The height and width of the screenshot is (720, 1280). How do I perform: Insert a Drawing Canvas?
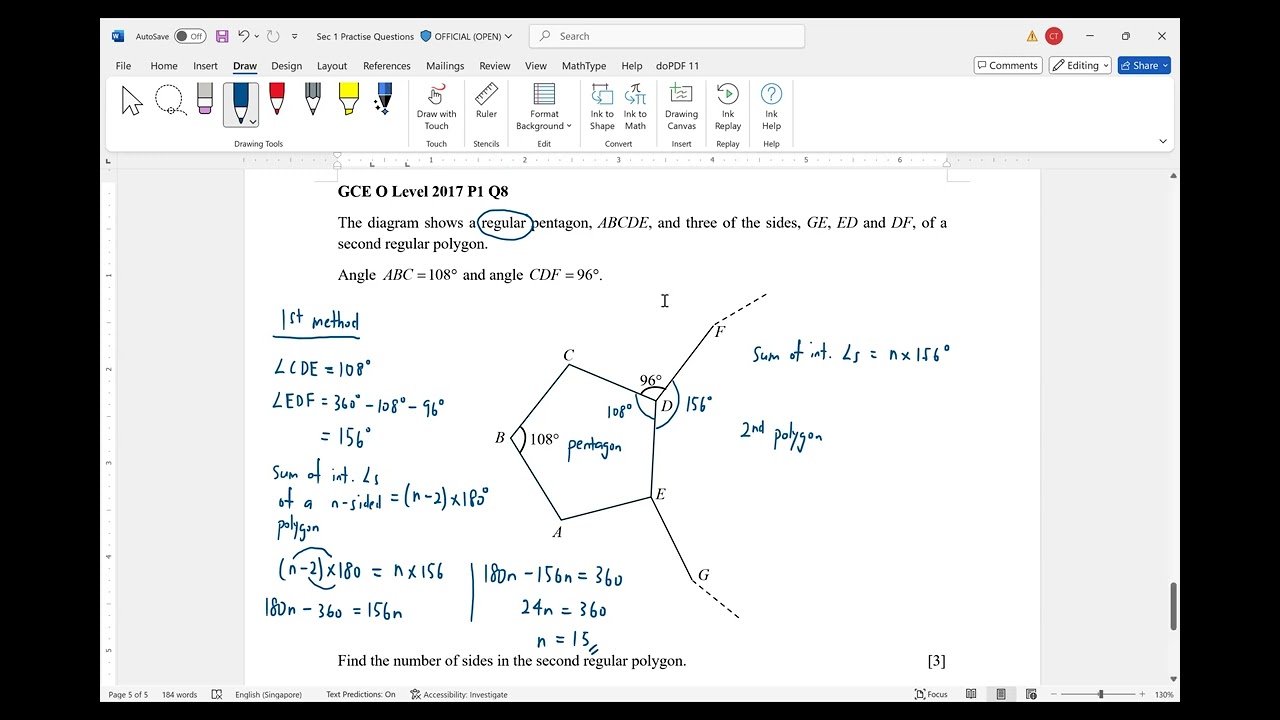pos(681,107)
